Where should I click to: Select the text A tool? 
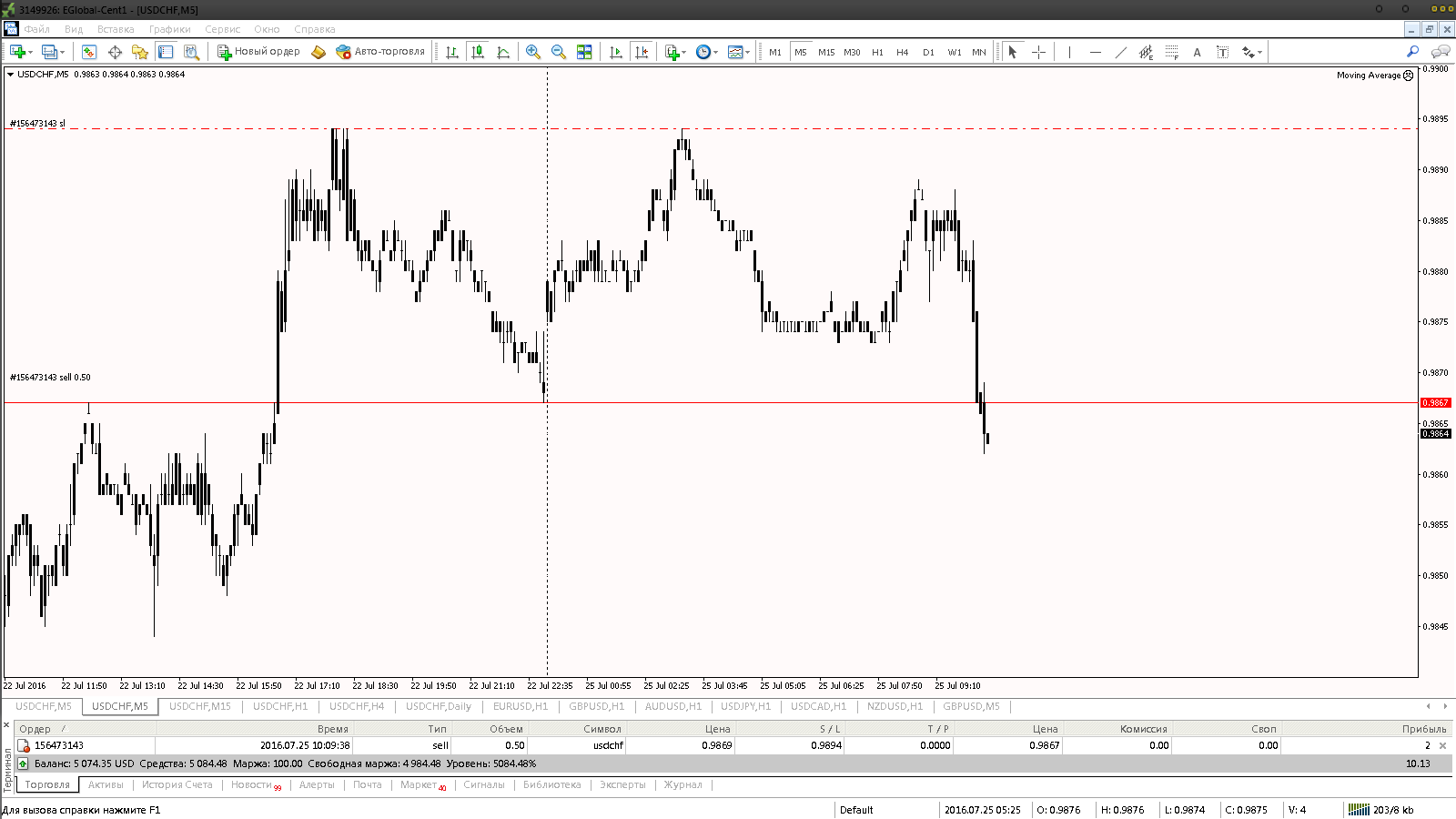point(1197,52)
